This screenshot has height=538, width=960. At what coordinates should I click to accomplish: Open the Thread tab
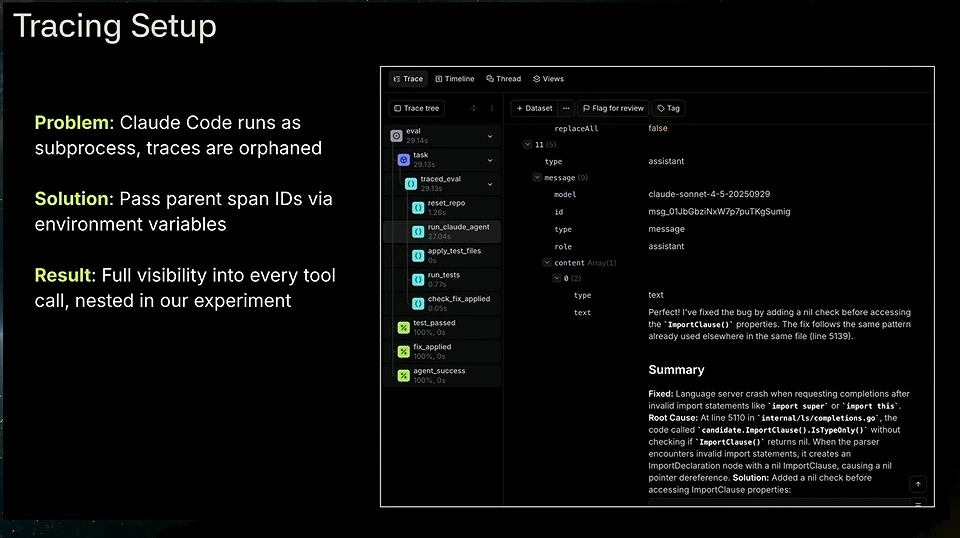(503, 79)
